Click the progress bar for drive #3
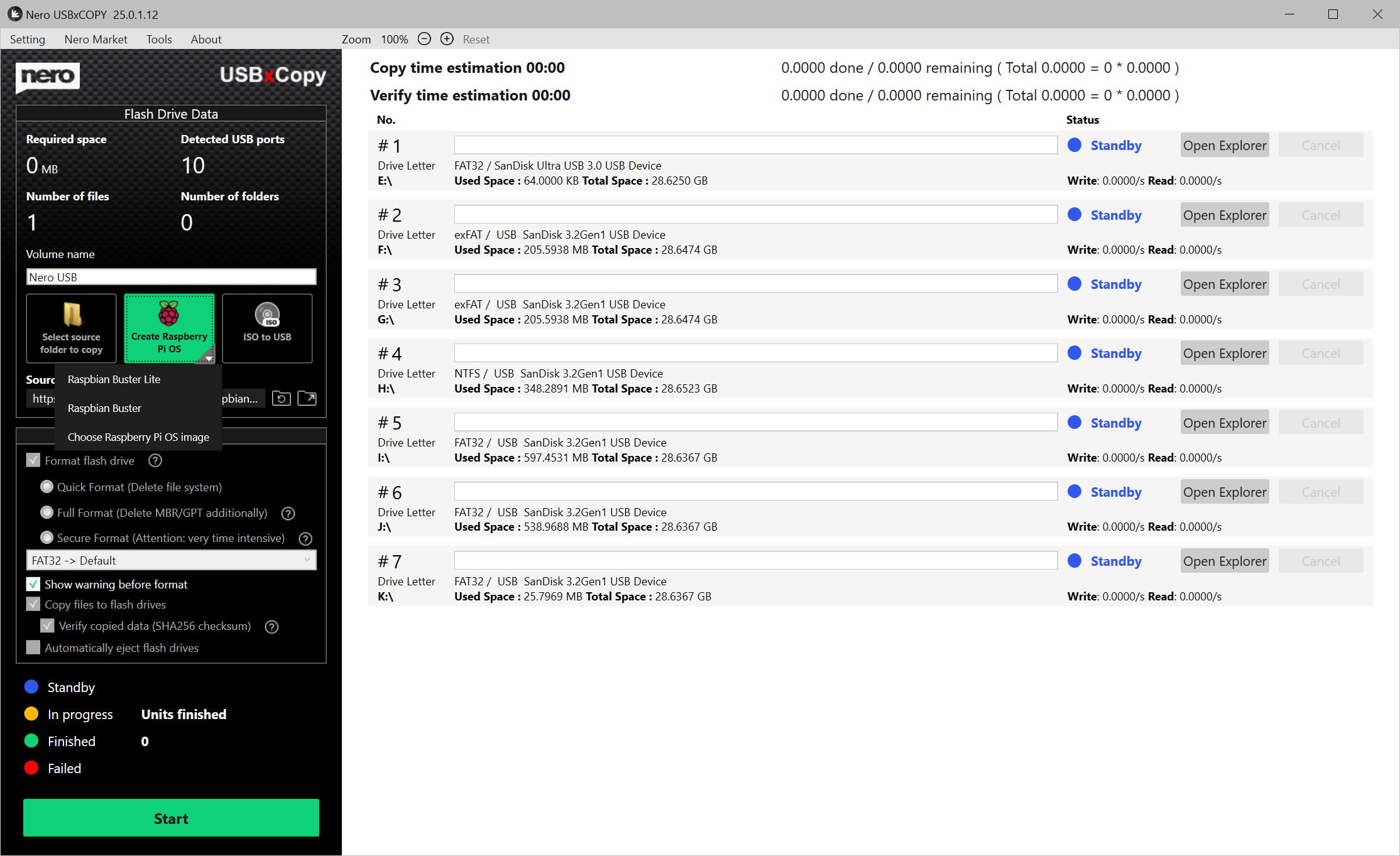This screenshot has width=1400, height=856. click(756, 284)
